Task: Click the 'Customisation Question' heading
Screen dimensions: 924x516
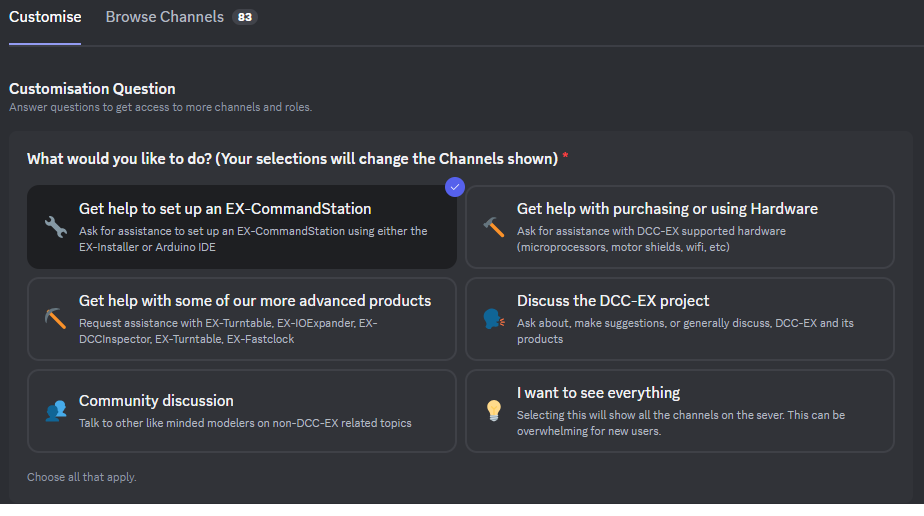Action: click(x=92, y=88)
